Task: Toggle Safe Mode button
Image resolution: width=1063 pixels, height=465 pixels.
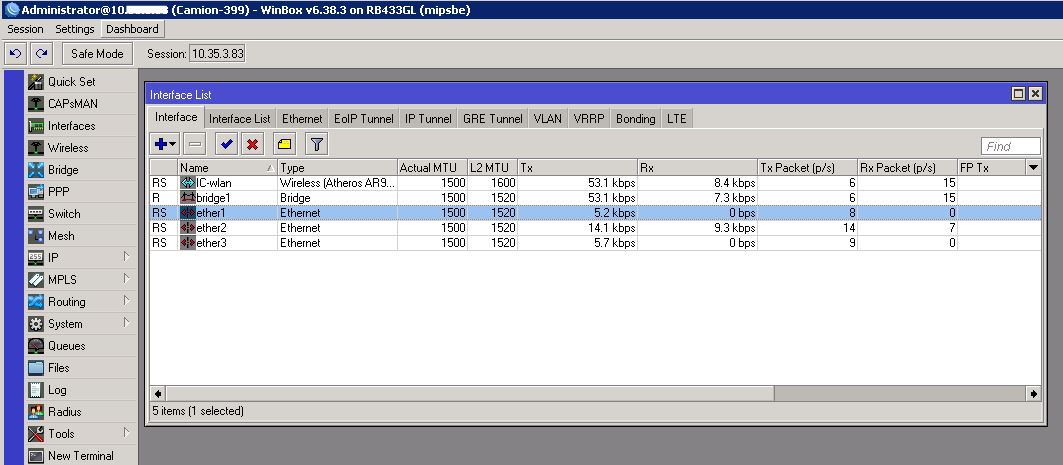Action: pos(97,54)
